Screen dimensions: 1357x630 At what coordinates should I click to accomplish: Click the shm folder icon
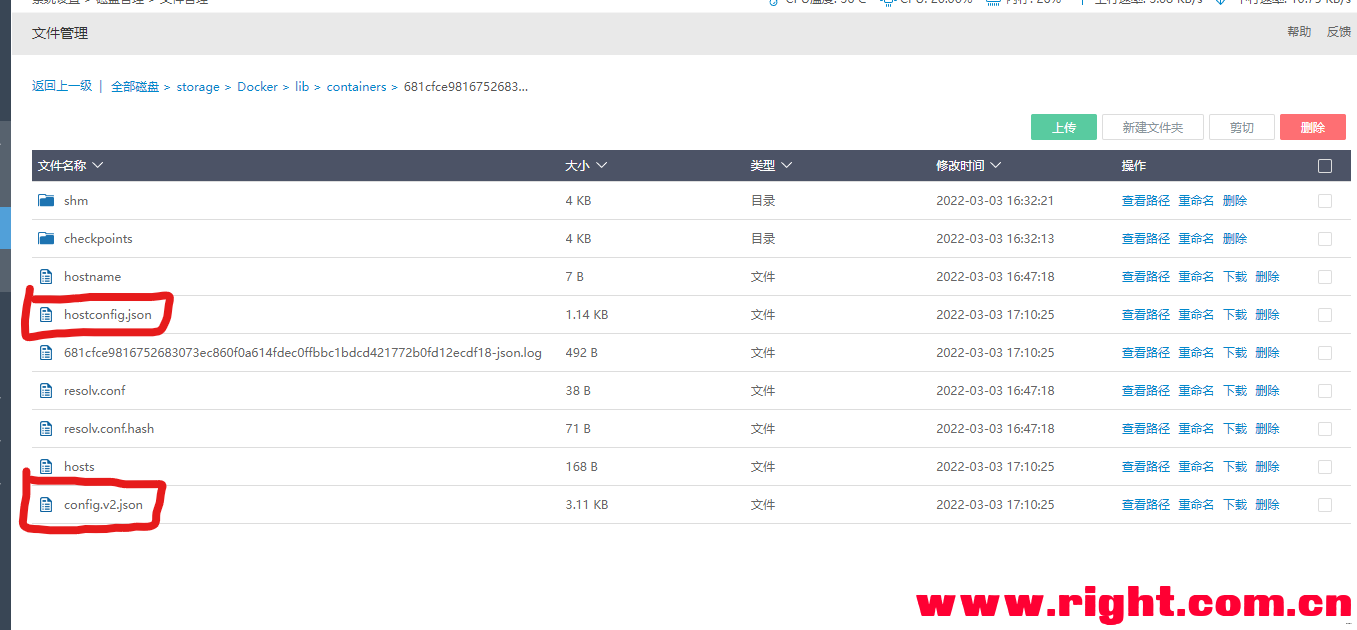pos(46,201)
